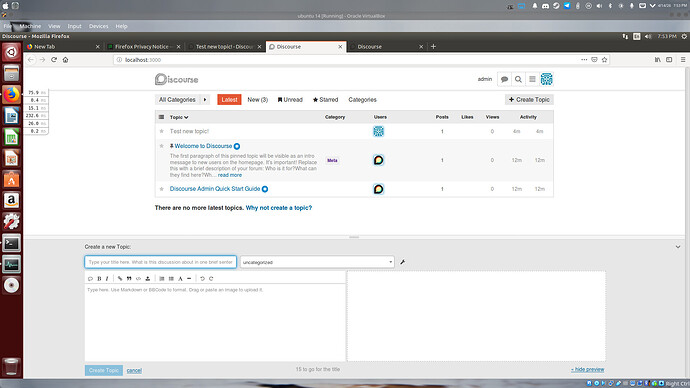Select Starred tab

[325, 100]
